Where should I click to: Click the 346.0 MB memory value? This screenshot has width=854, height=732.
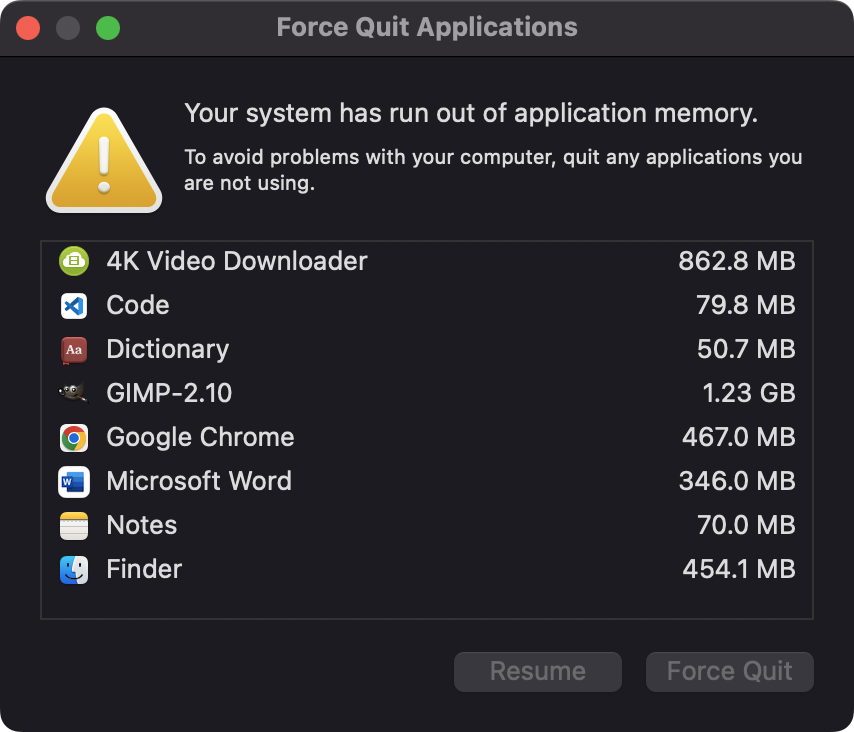pos(737,481)
